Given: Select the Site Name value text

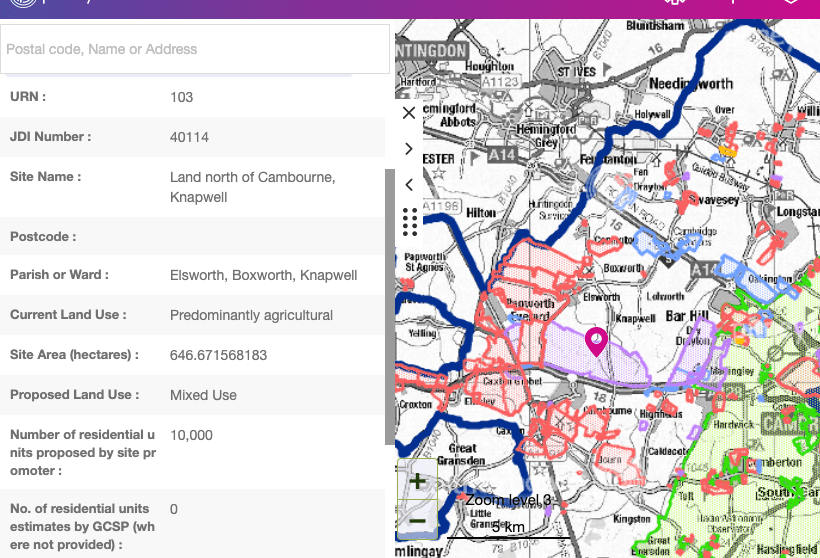Looking at the screenshot, I should [x=252, y=187].
